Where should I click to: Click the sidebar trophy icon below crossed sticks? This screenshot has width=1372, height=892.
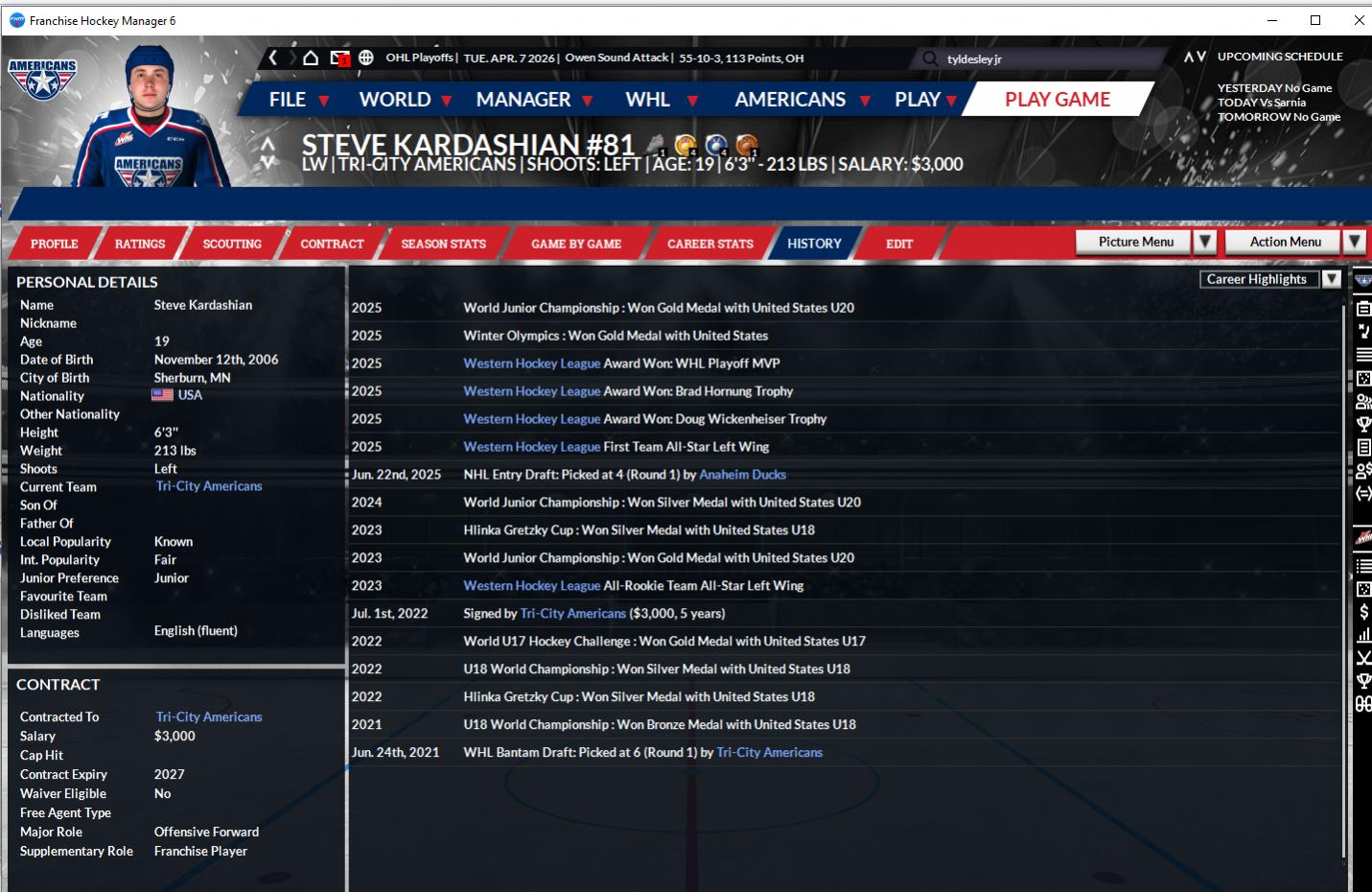click(x=1363, y=680)
